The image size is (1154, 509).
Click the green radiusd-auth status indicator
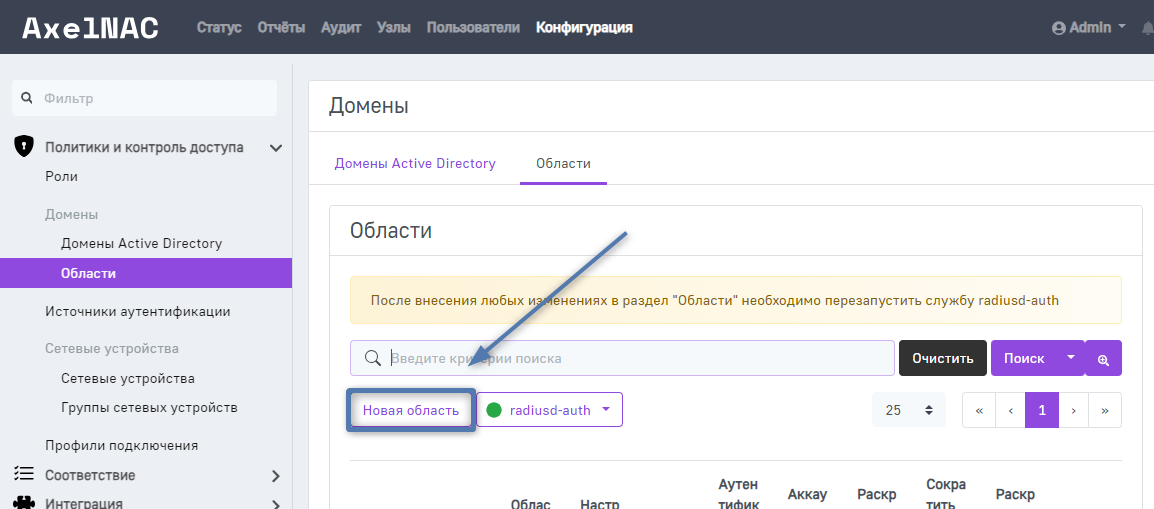(x=494, y=410)
